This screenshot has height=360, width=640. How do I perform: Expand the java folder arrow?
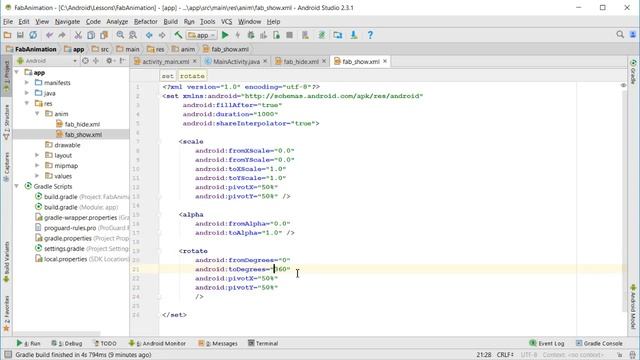tap(27, 93)
